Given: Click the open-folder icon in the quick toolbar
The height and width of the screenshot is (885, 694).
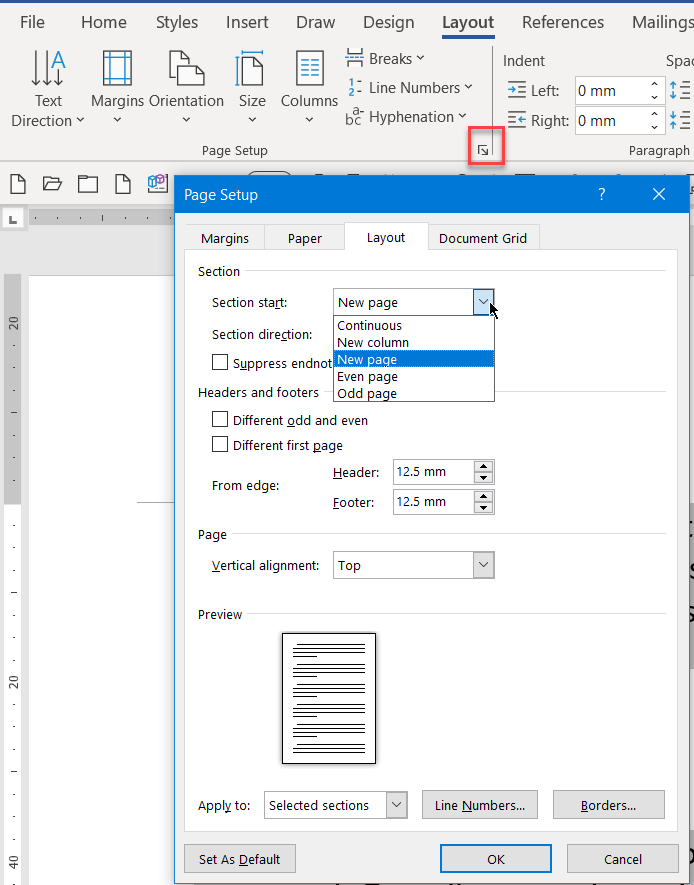Looking at the screenshot, I should pos(52,183).
